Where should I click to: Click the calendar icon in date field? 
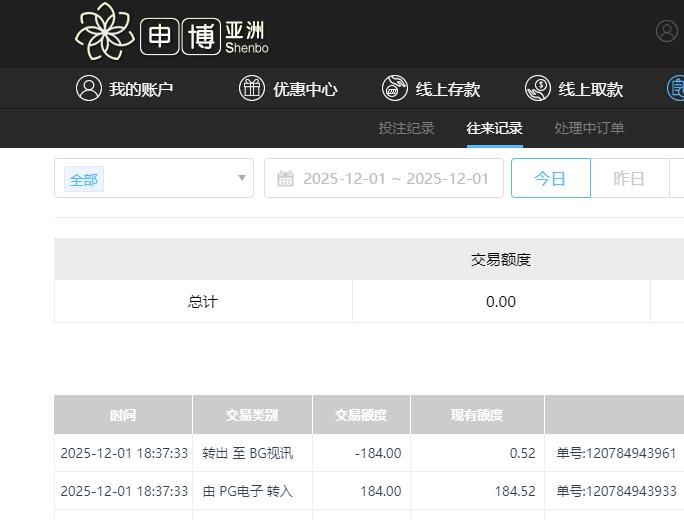coord(286,179)
